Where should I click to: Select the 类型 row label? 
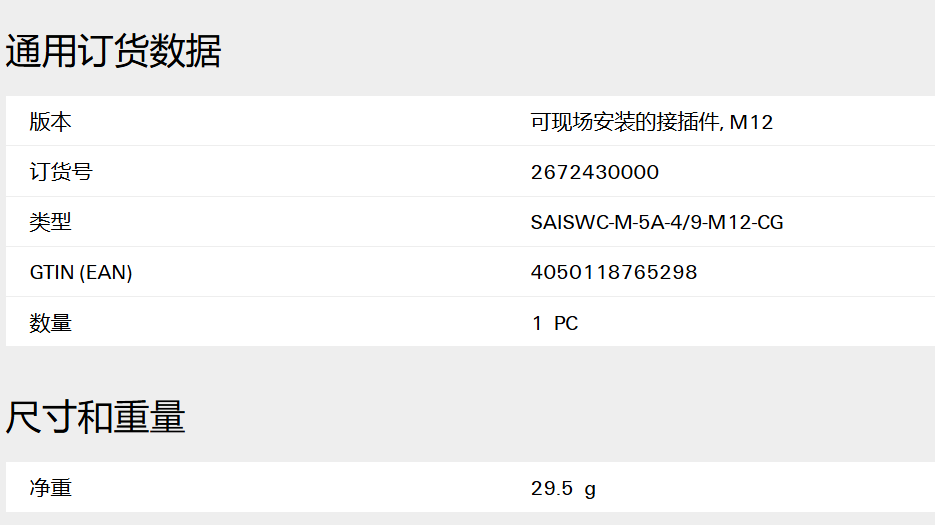click(51, 222)
